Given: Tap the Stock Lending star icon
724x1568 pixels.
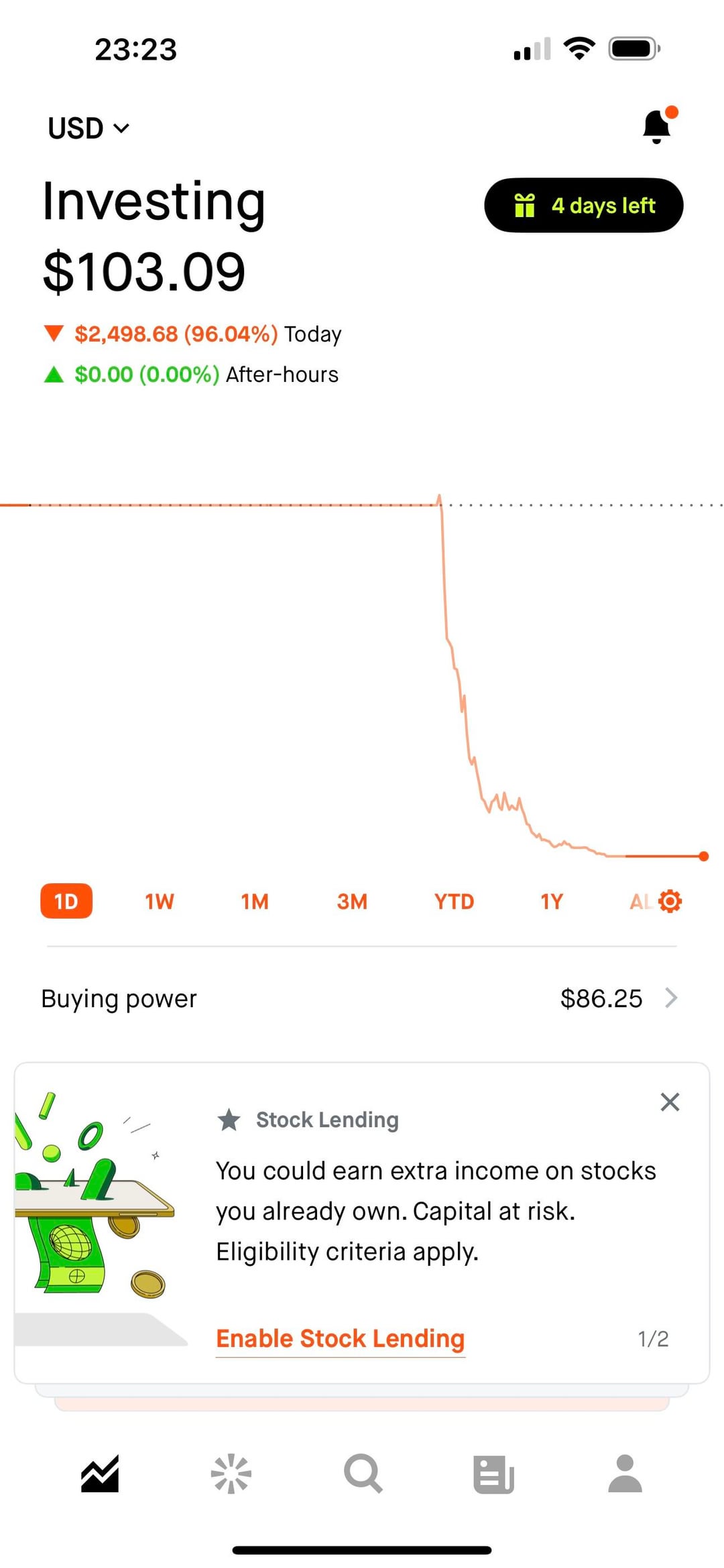Looking at the screenshot, I should click(x=229, y=1120).
